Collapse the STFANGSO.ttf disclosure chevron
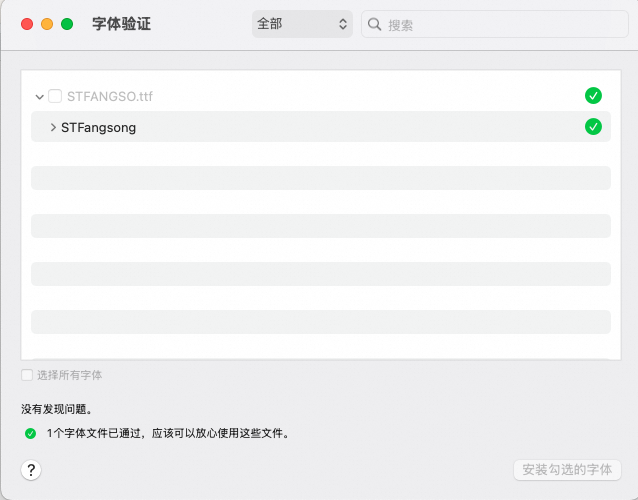Image resolution: width=638 pixels, height=500 pixels. click(39, 97)
